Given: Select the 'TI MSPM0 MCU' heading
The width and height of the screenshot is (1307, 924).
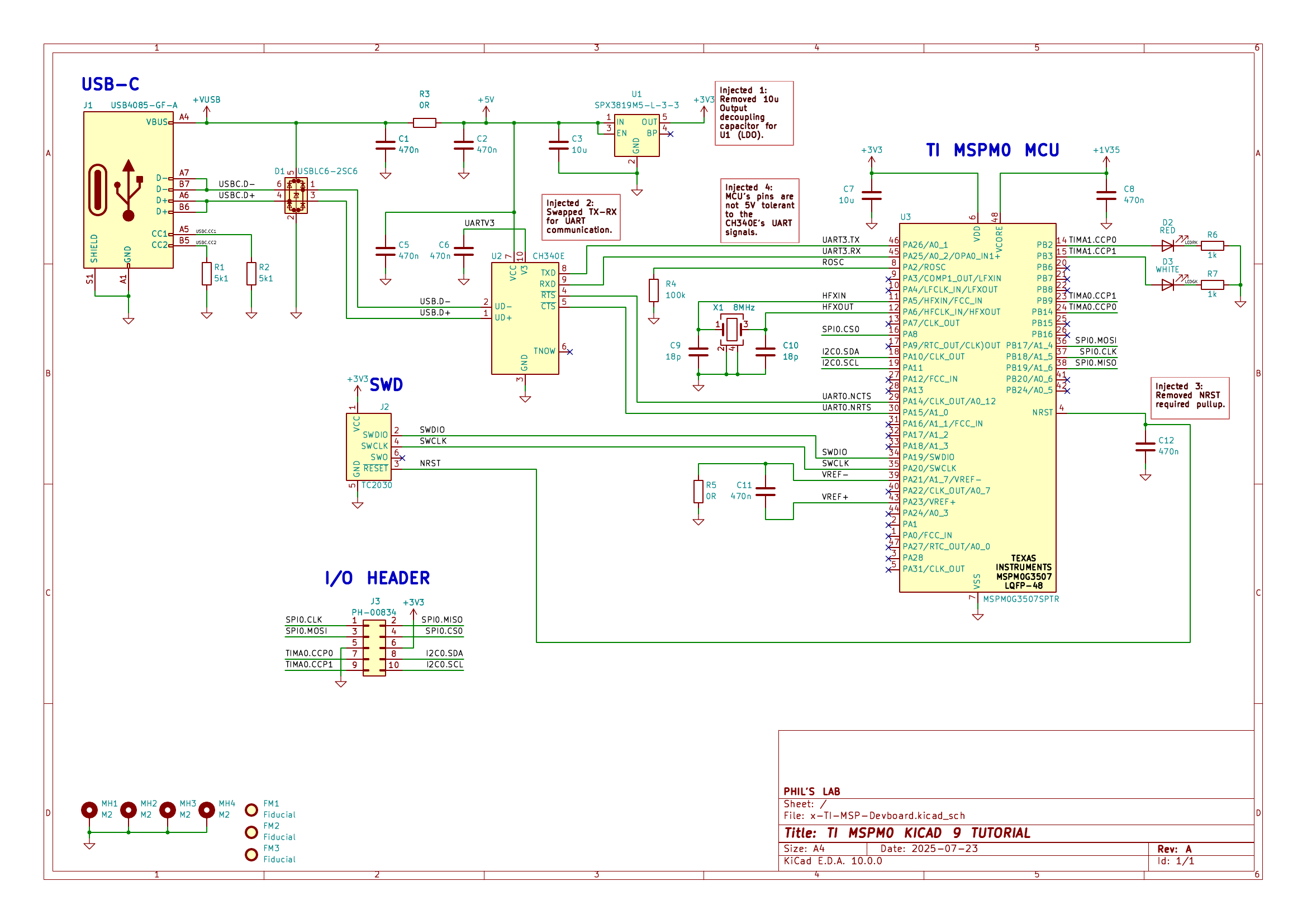Looking at the screenshot, I should pos(993,150).
